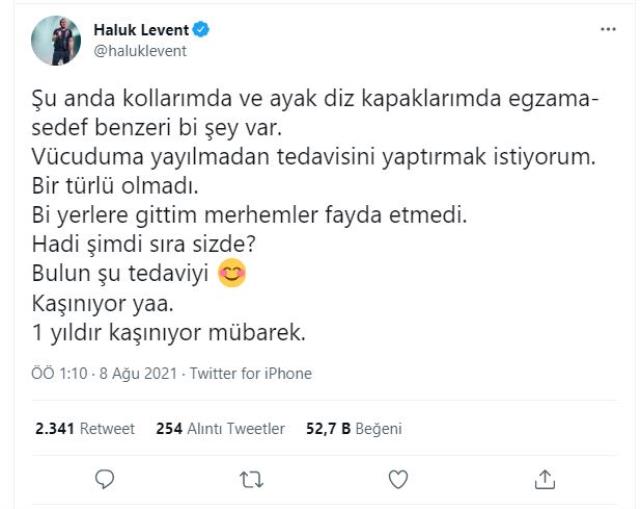View the 2.341 Retweet list
The image size is (640, 509).
[x=84, y=428]
